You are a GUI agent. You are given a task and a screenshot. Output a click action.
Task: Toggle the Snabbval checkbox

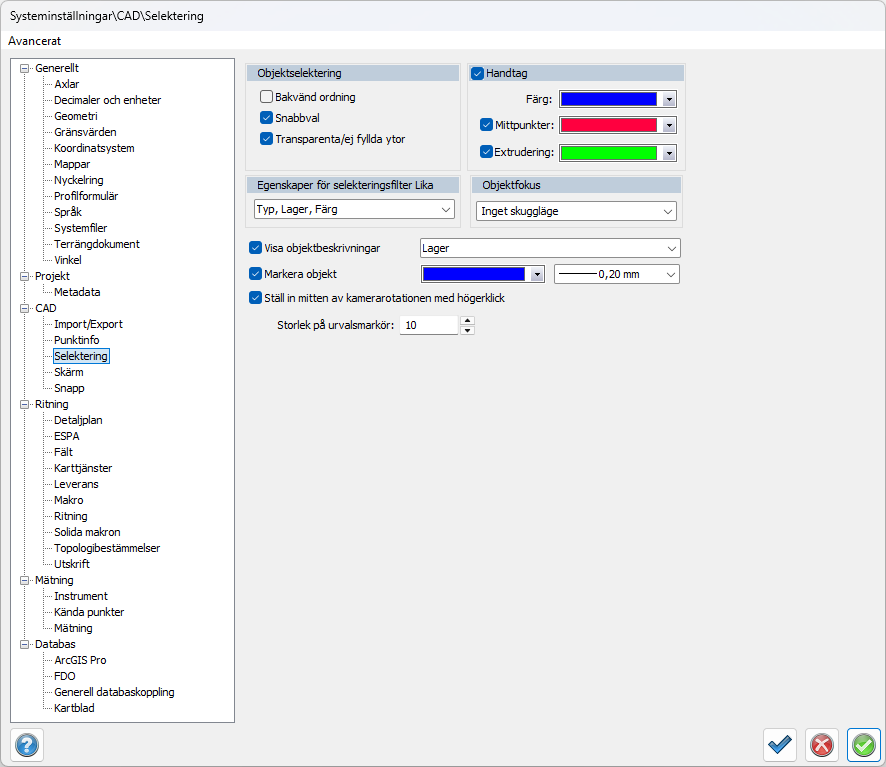click(267, 118)
